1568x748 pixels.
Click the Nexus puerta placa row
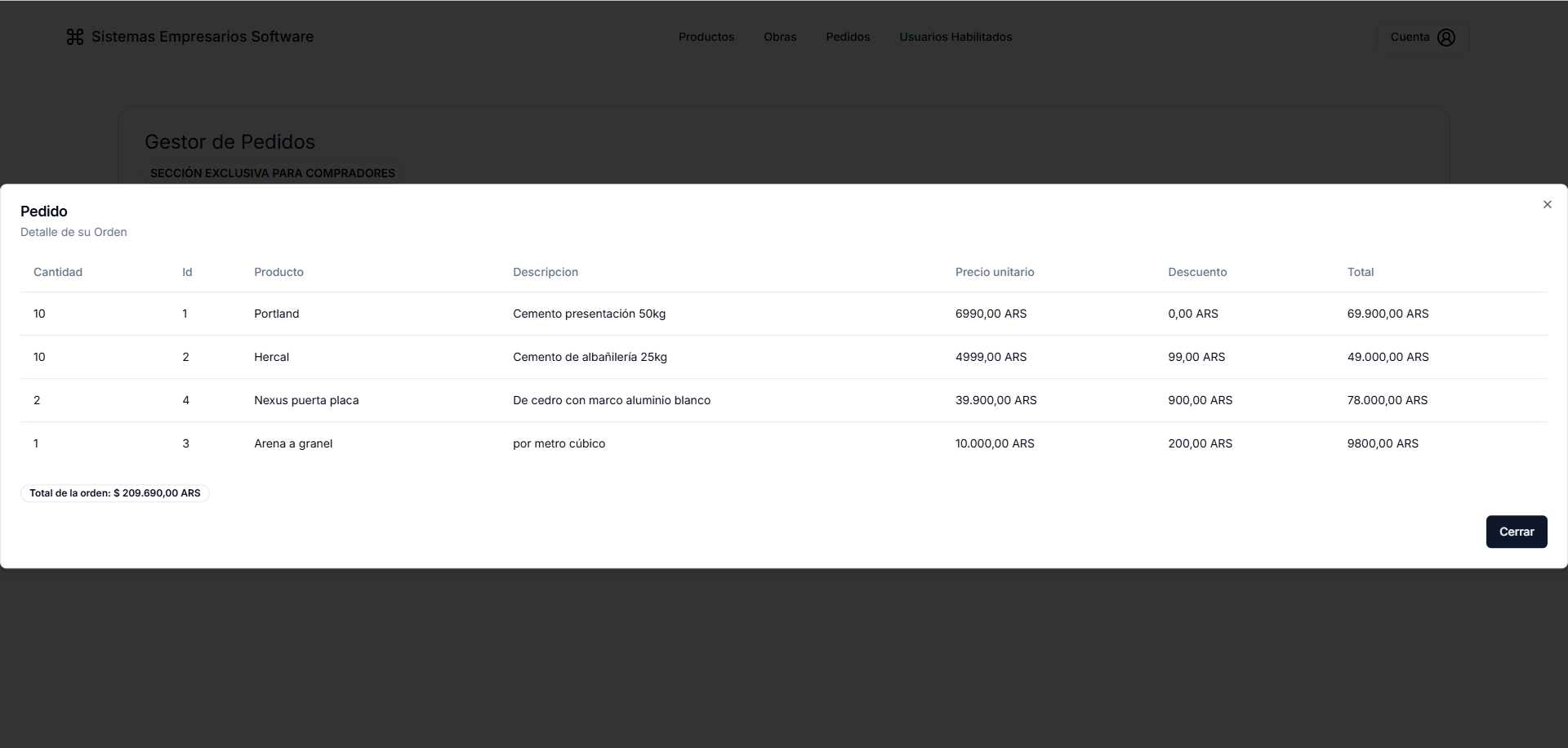[306, 400]
